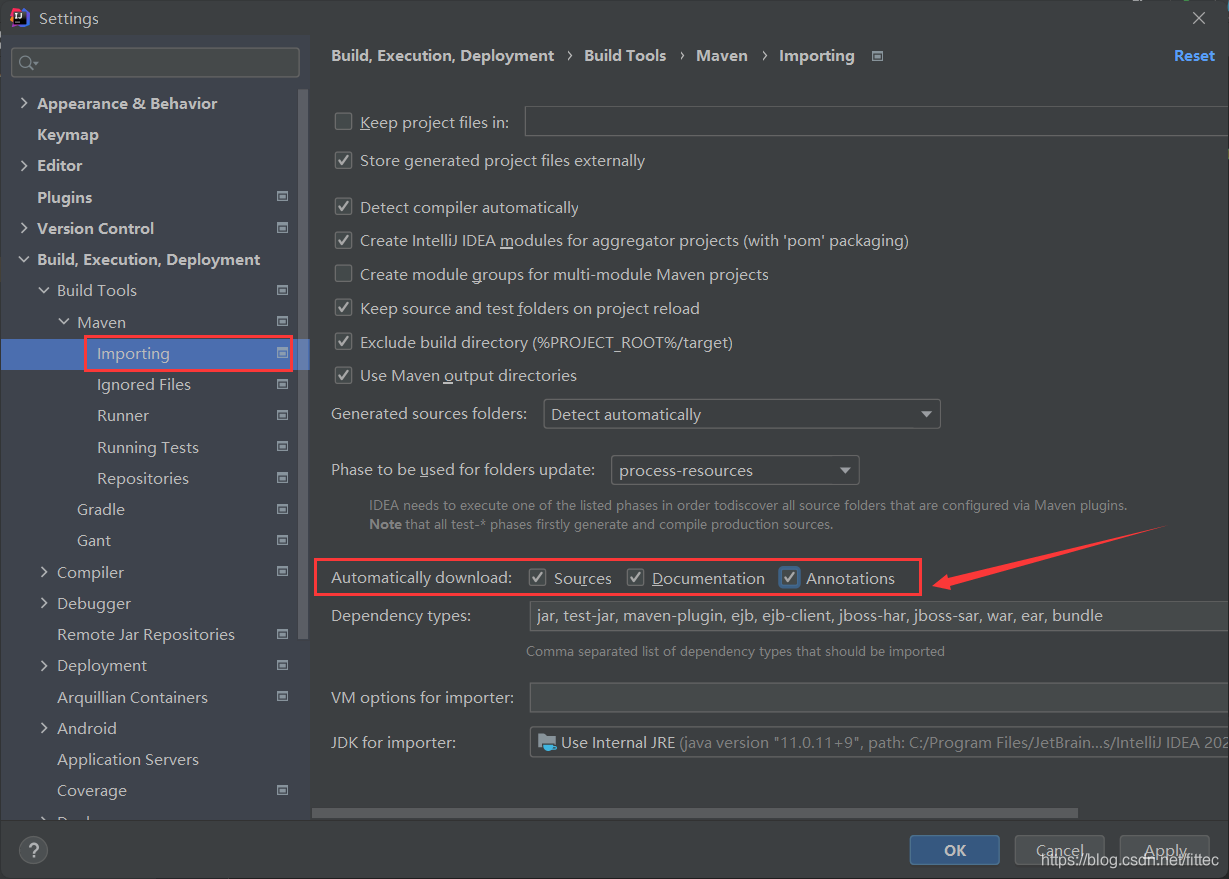Click project-level icon beside Gant

pos(282,540)
